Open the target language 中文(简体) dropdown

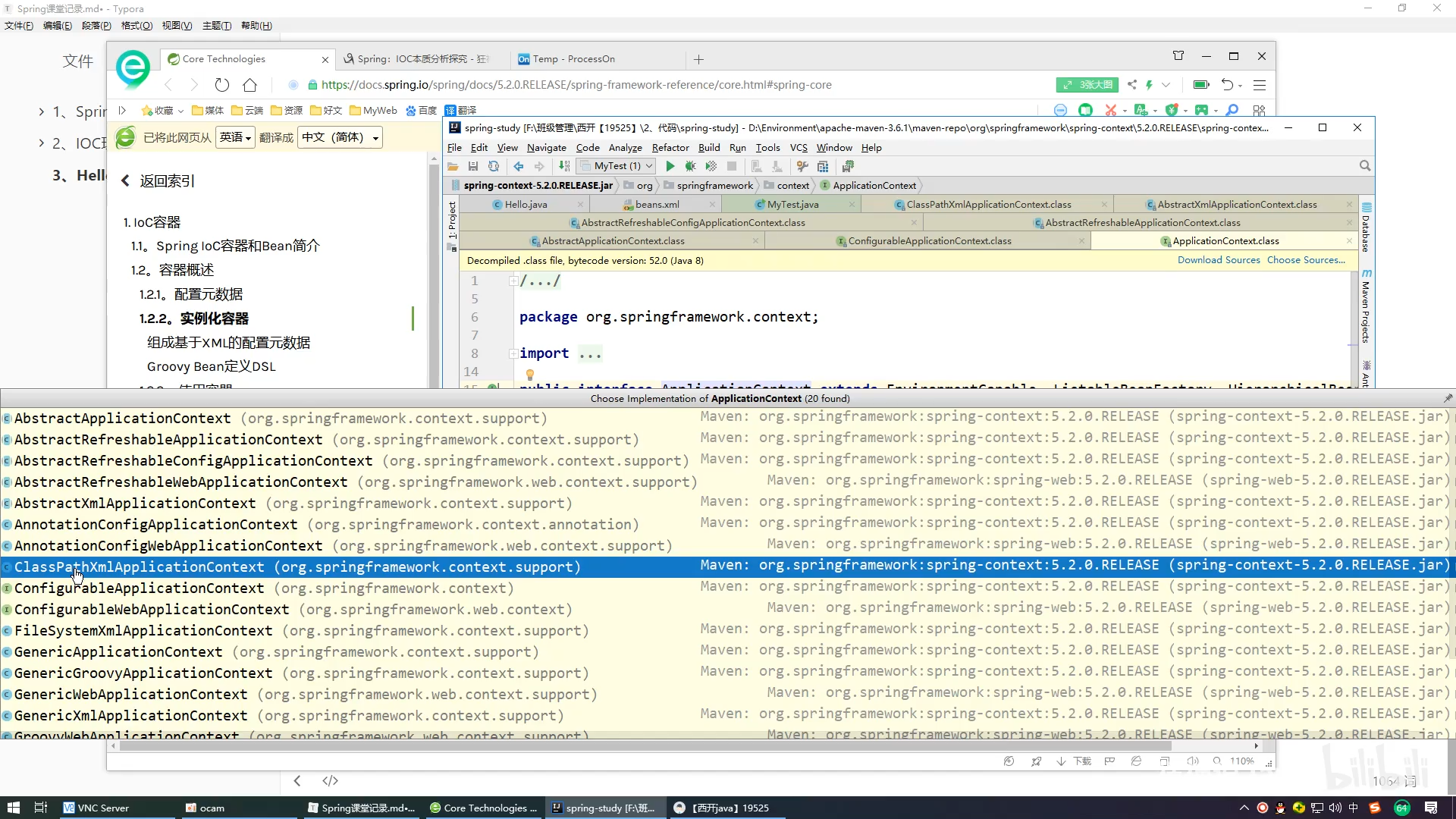click(340, 137)
